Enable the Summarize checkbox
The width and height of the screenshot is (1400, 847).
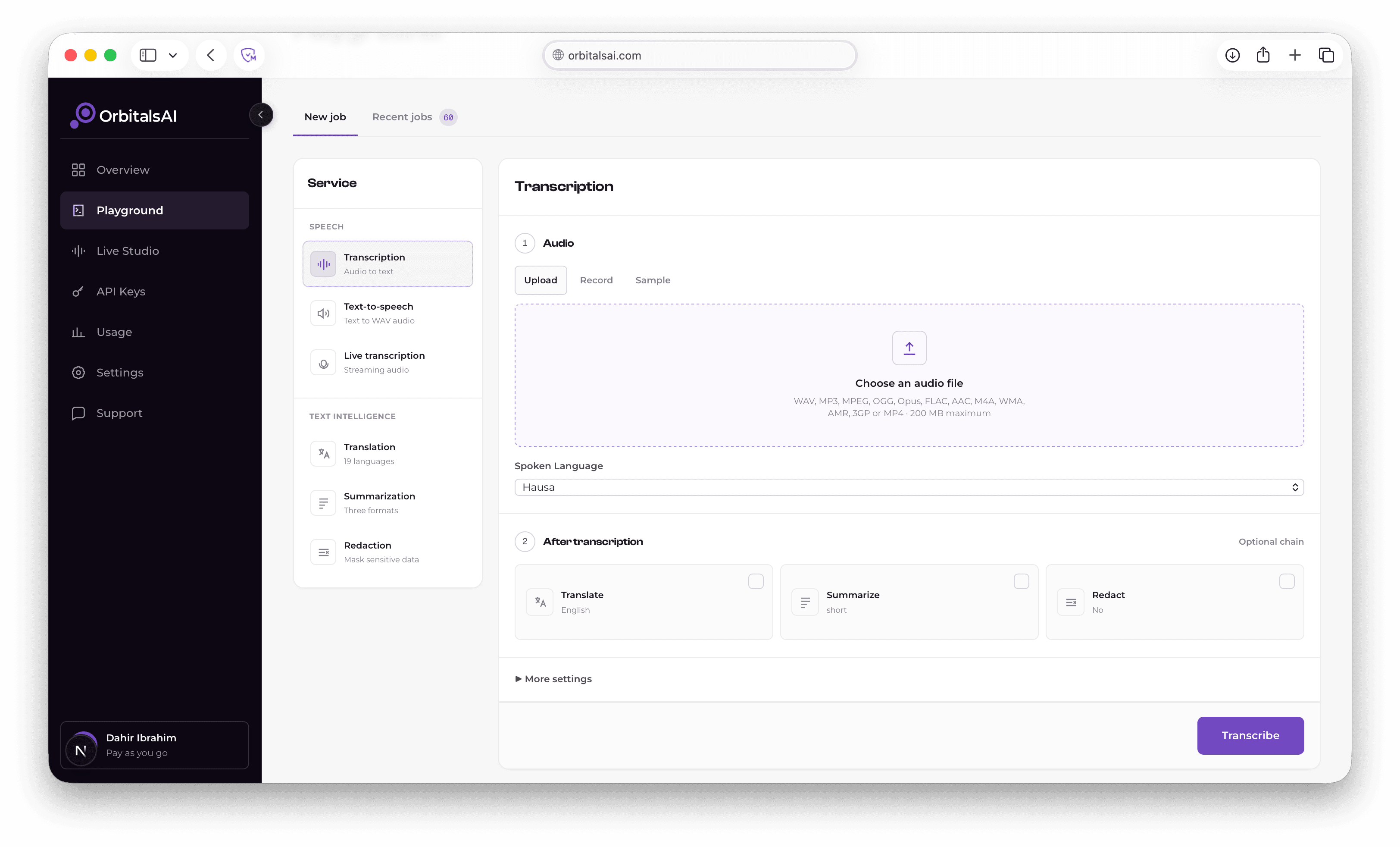pyautogui.click(x=1021, y=581)
